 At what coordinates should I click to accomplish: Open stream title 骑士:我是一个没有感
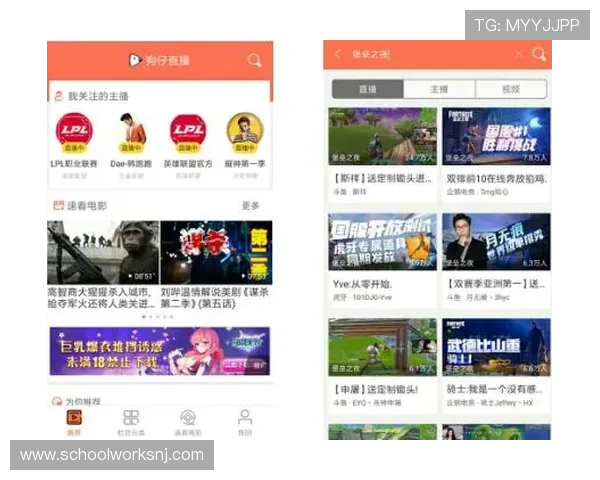coord(495,389)
